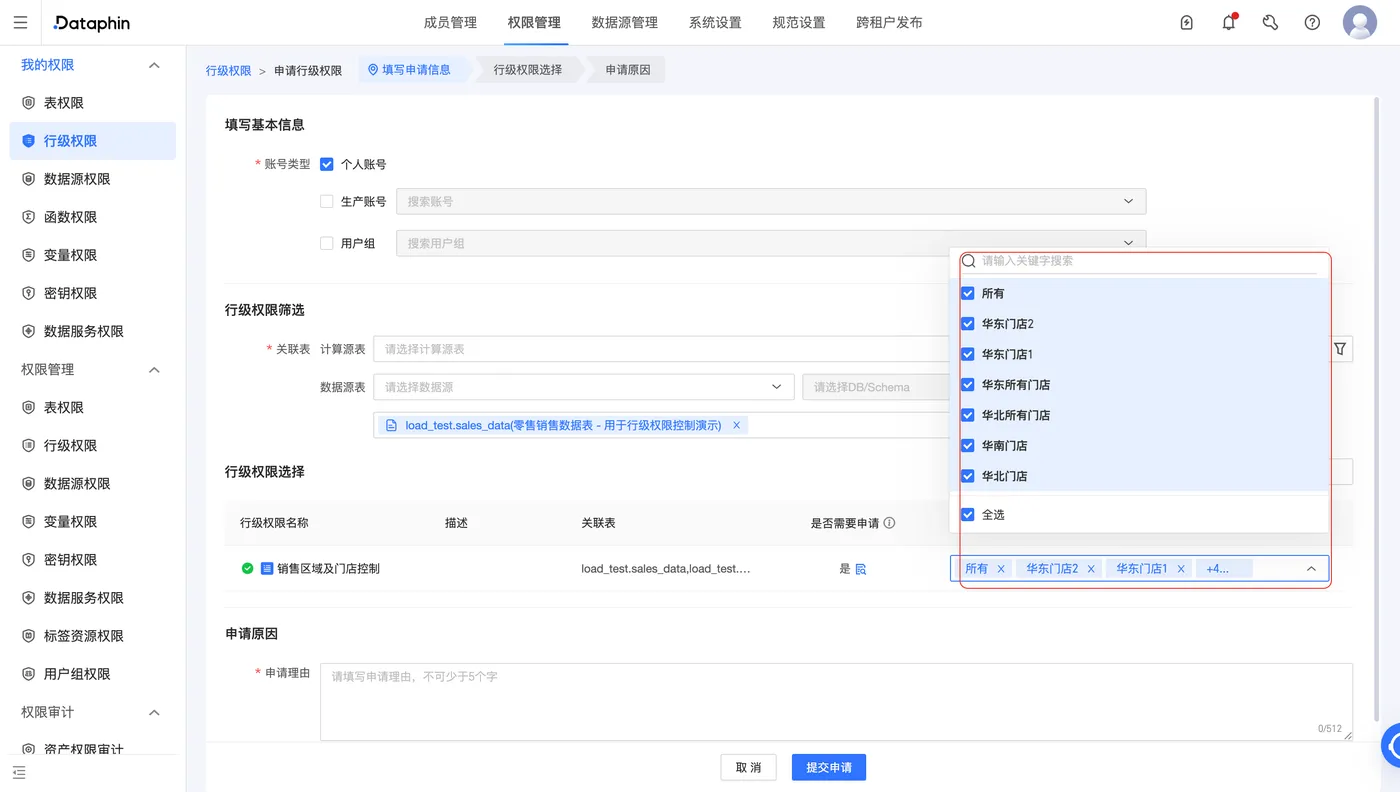This screenshot has height=792, width=1400.
Task: Click the info icon beside 是否需要申请
Action: [889, 523]
